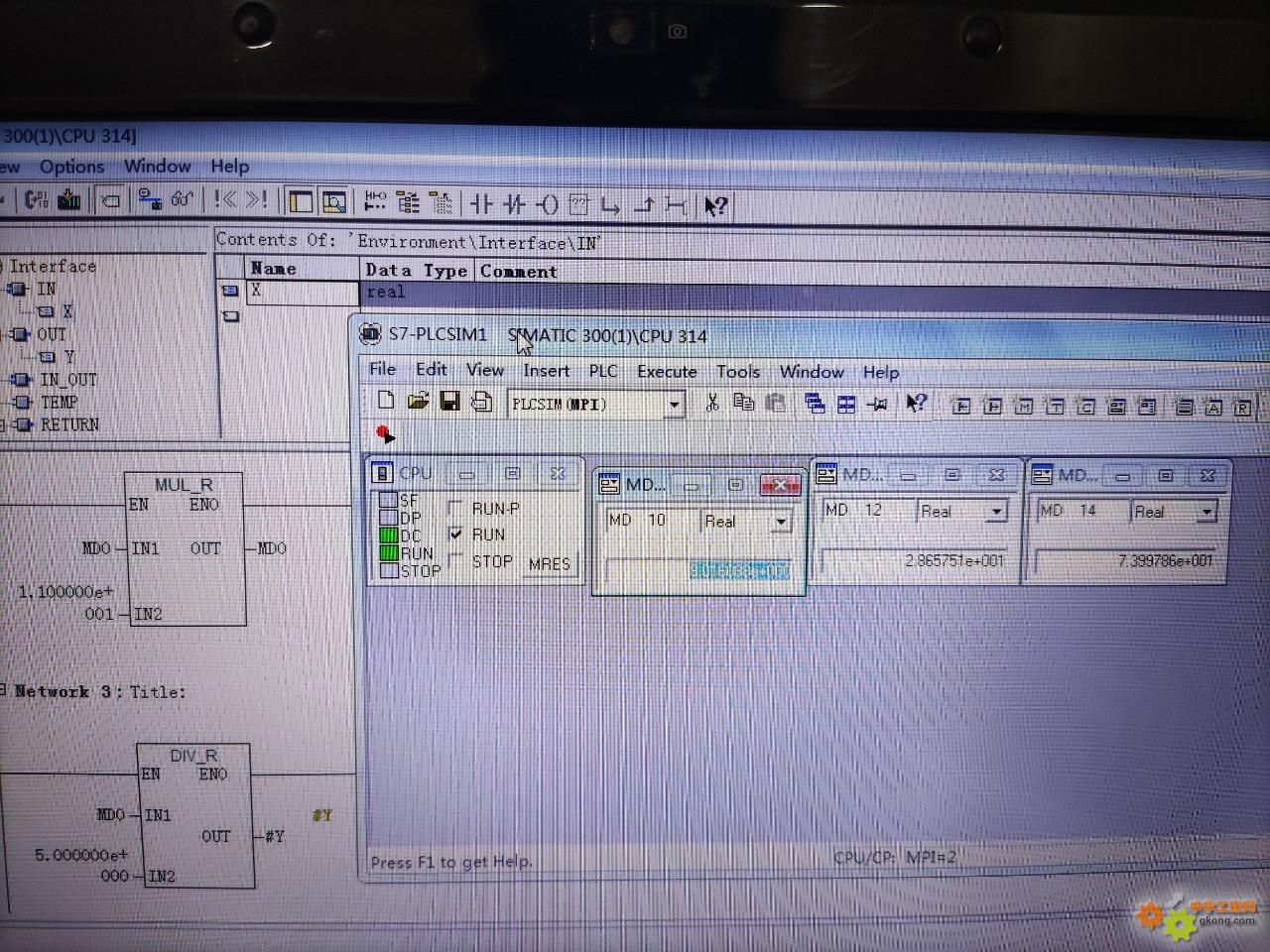The width and height of the screenshot is (1270, 952).
Task: Insert Timer subwindow via T icon
Action: coord(1056,406)
